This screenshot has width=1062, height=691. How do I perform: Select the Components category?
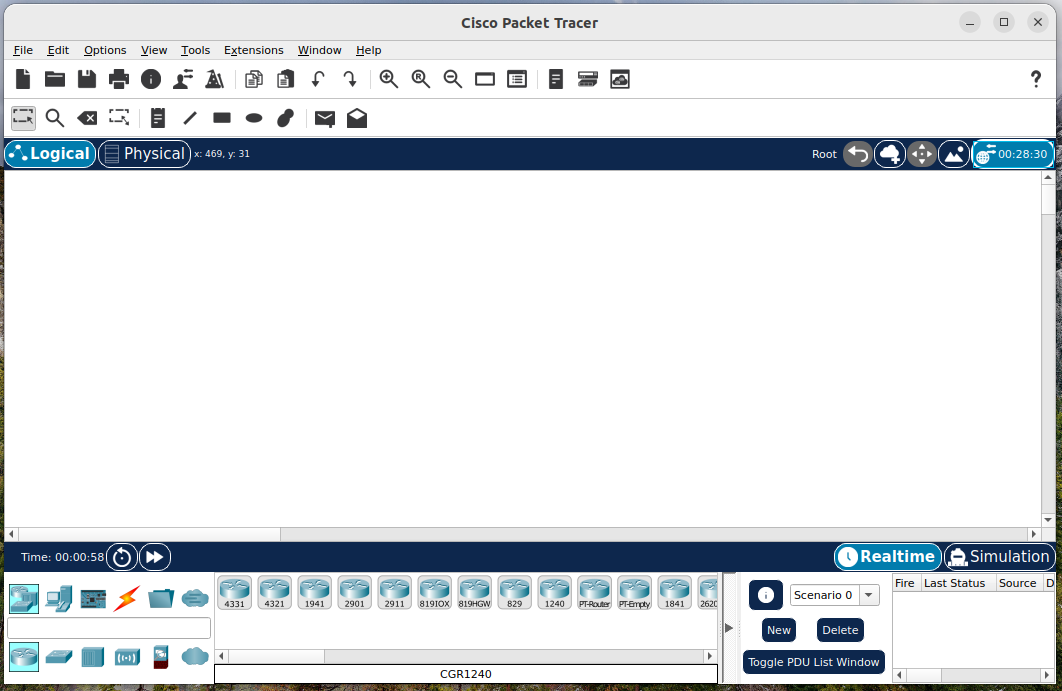coord(93,599)
